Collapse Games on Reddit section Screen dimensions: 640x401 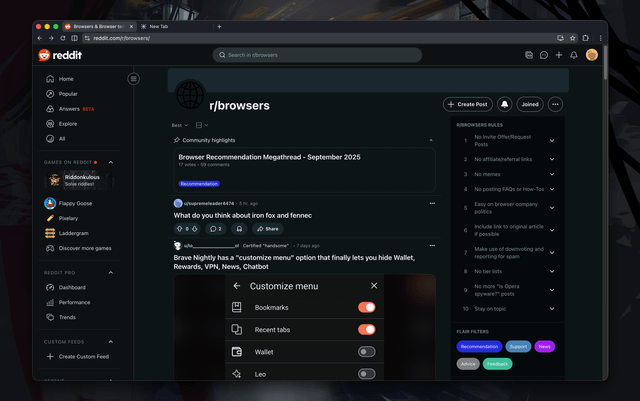[111, 162]
